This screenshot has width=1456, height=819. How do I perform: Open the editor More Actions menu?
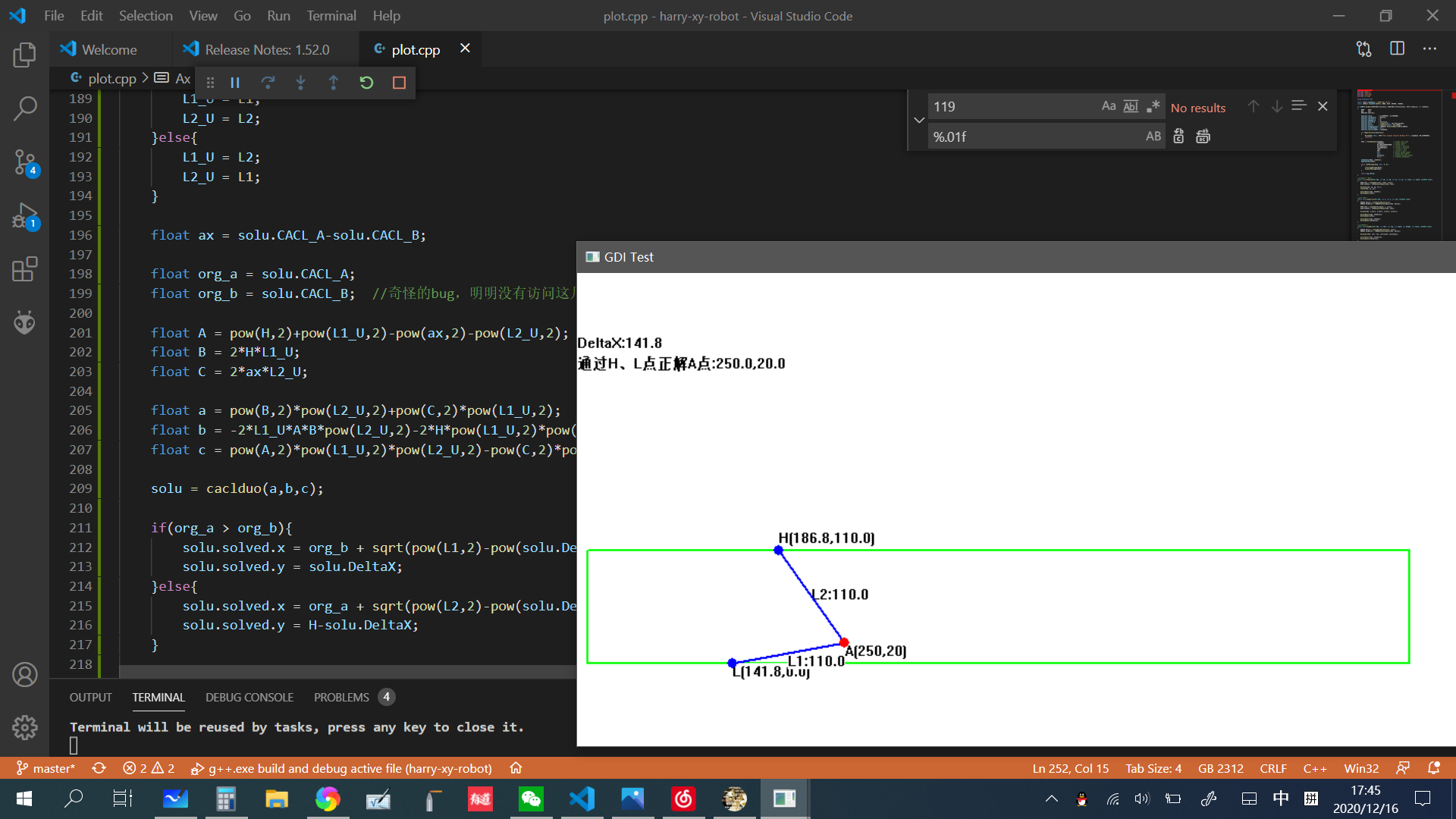1429,49
